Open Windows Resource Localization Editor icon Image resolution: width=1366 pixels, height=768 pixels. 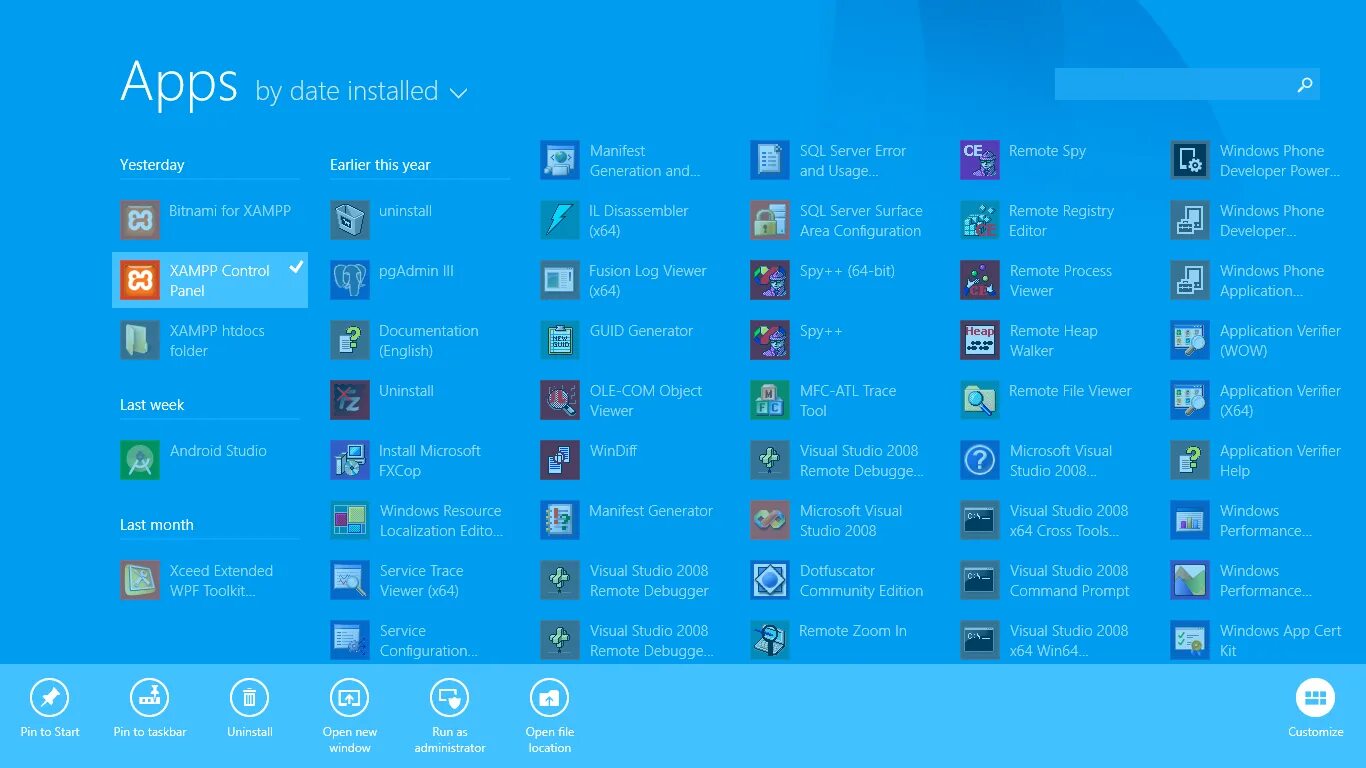tap(350, 520)
